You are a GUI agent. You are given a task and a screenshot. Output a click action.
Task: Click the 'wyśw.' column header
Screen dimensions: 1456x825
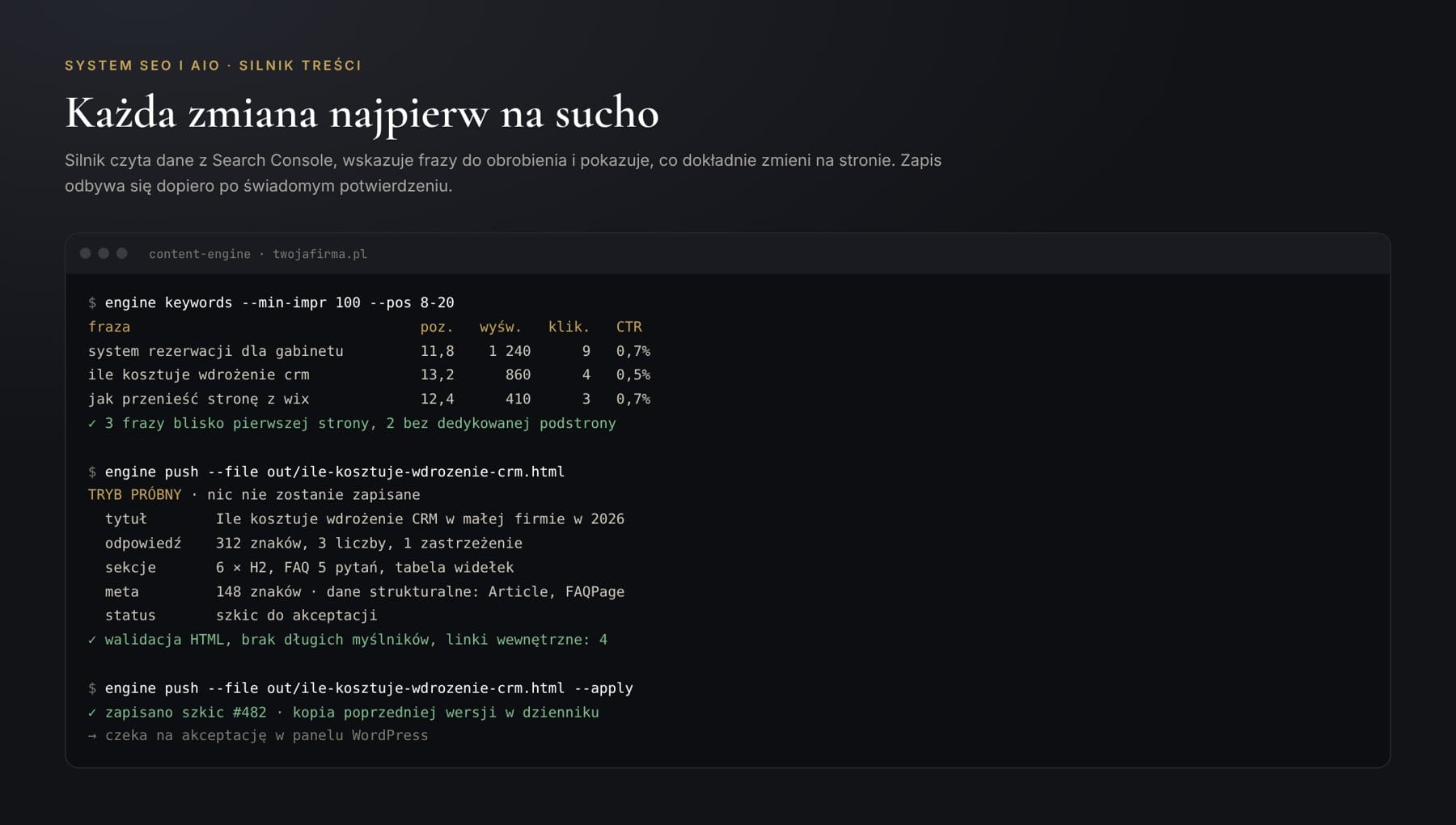pyautogui.click(x=501, y=327)
